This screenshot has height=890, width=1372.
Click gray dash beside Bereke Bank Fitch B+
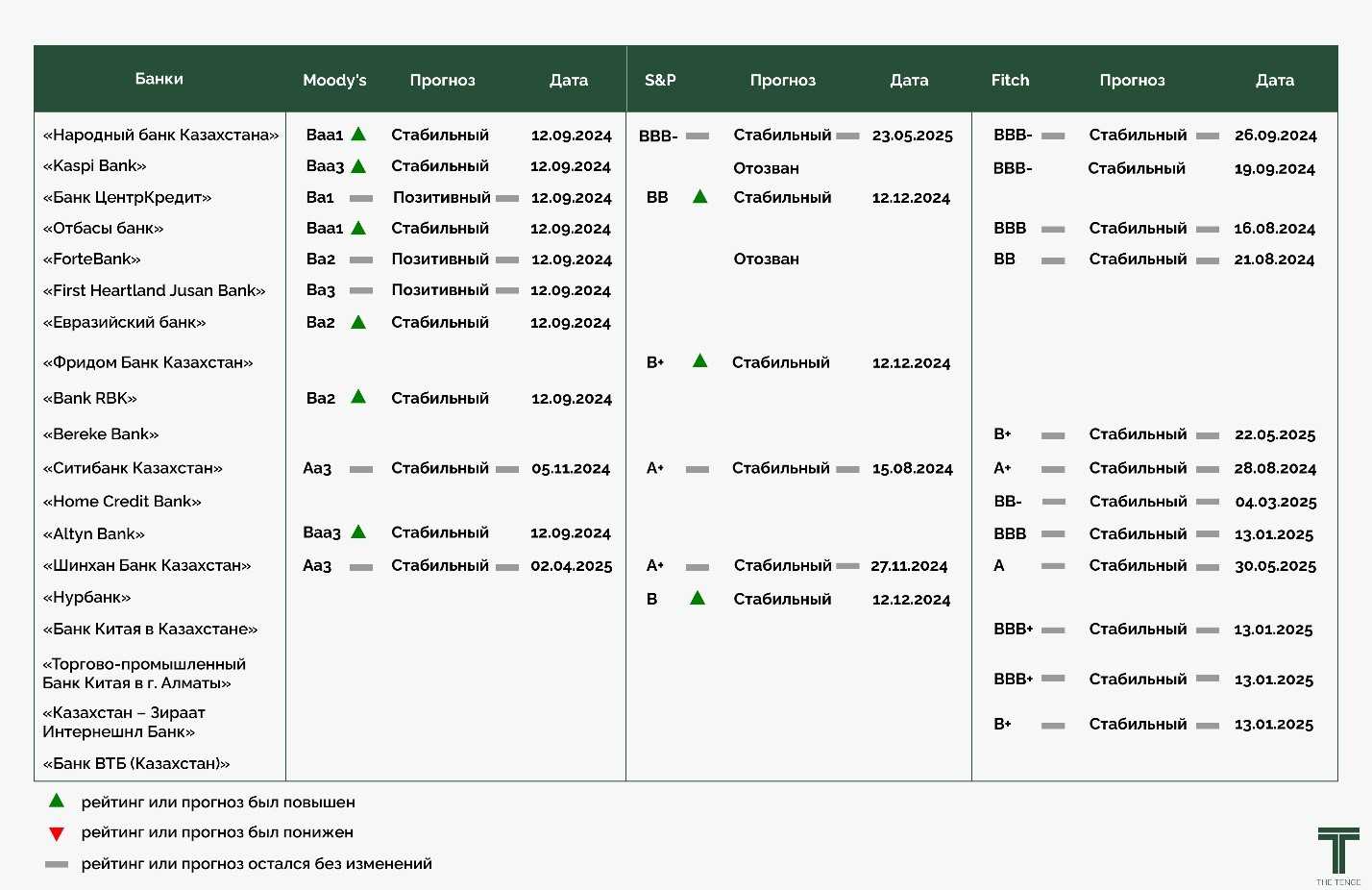click(1053, 435)
